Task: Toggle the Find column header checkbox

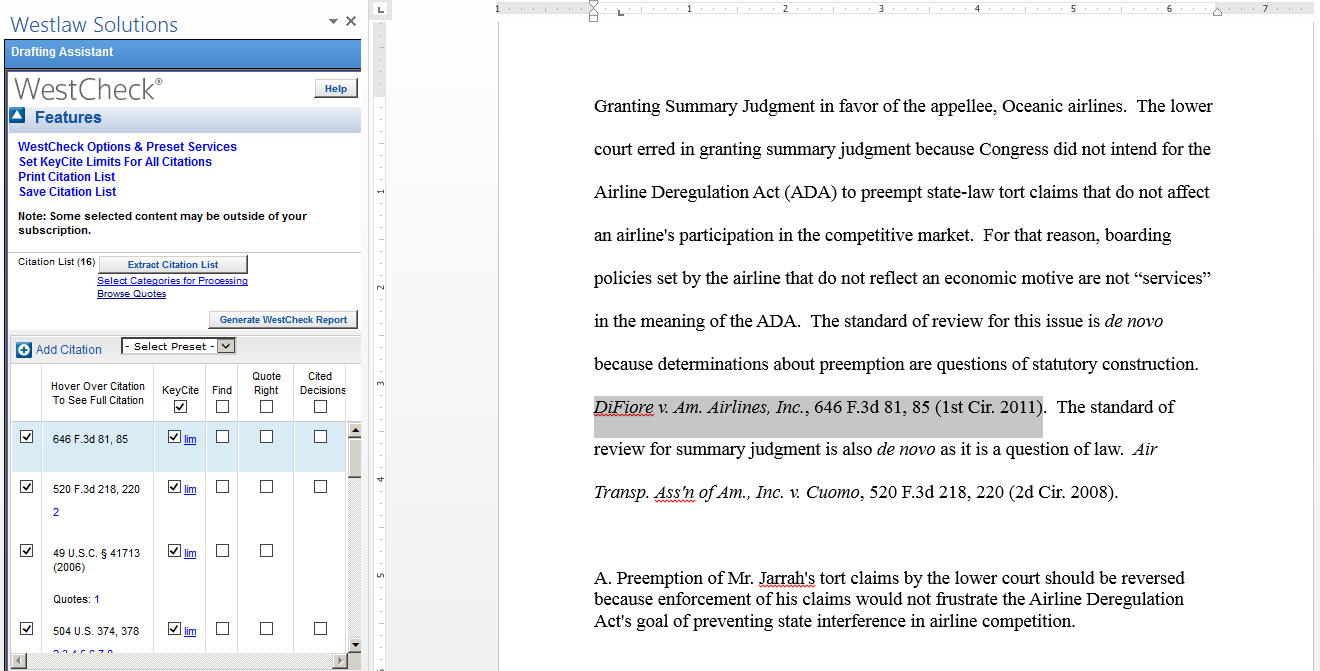Action: 222,406
